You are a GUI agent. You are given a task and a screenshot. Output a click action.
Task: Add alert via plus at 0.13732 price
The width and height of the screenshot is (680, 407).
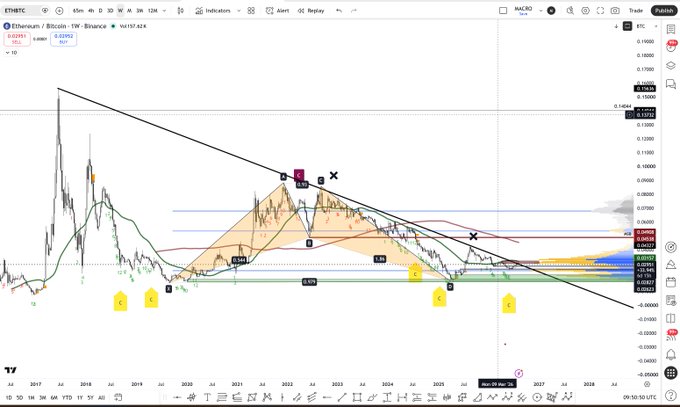pos(629,115)
